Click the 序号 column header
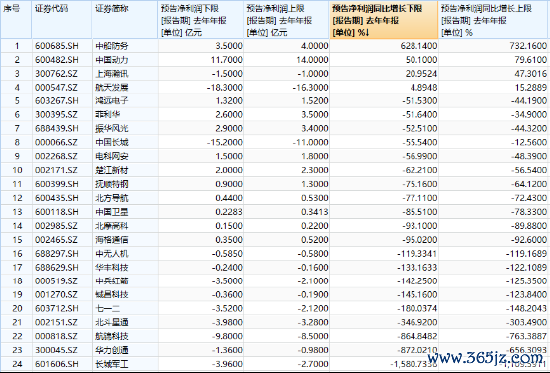The width and height of the screenshot is (550, 373). (16, 20)
